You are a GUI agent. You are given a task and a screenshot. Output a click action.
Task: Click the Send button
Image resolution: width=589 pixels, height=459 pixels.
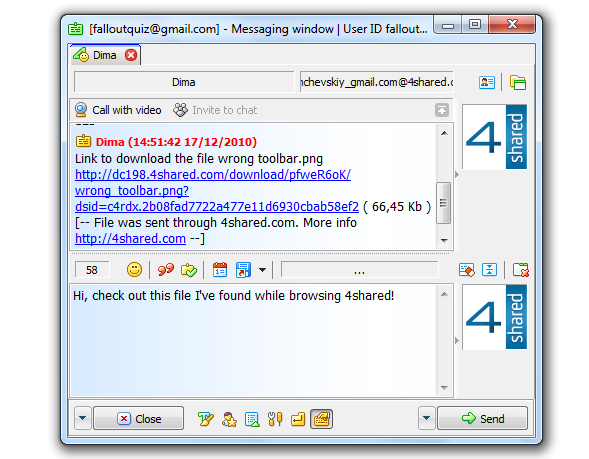coord(482,418)
